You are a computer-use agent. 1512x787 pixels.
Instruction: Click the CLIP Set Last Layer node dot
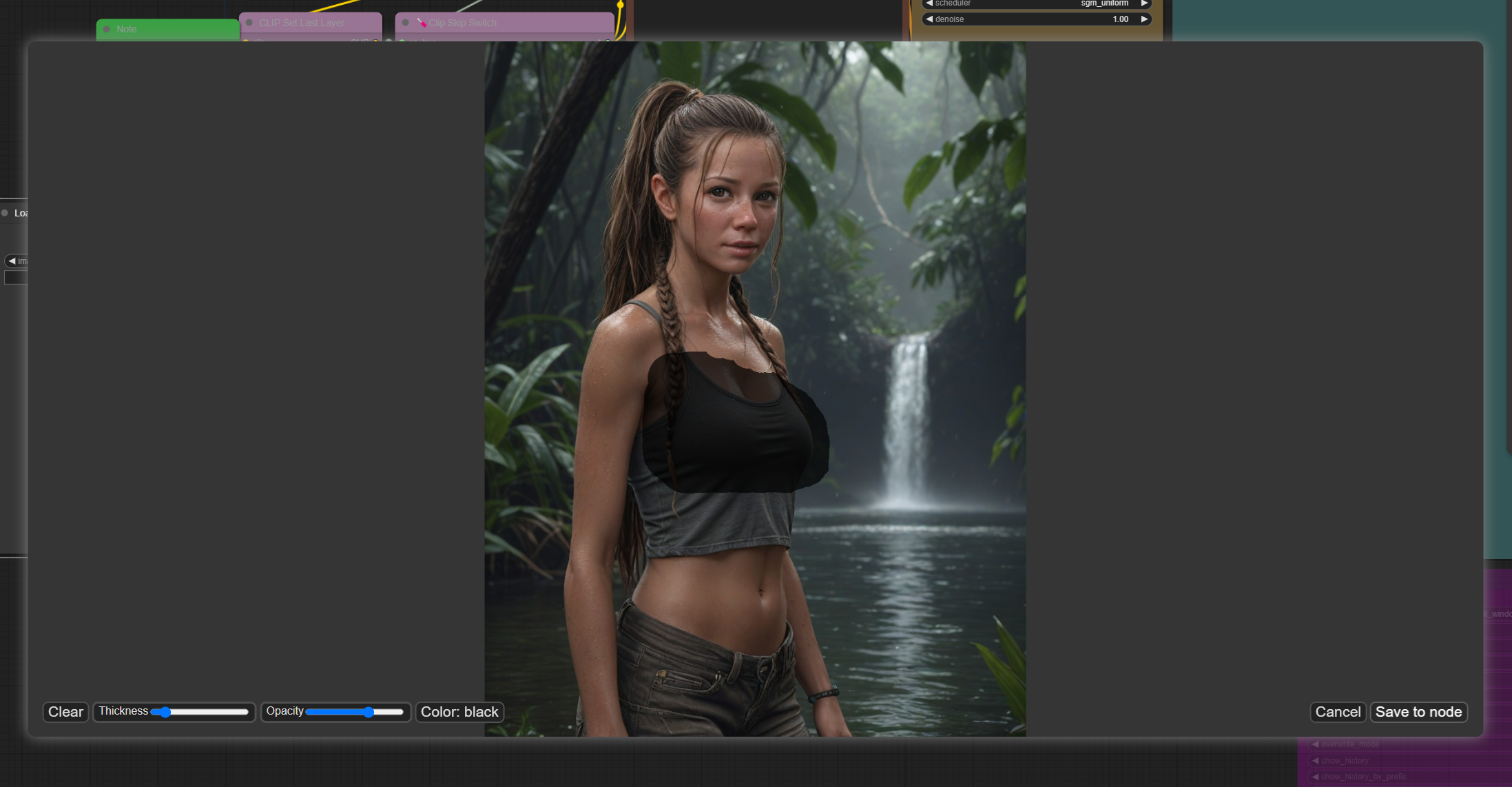(249, 23)
